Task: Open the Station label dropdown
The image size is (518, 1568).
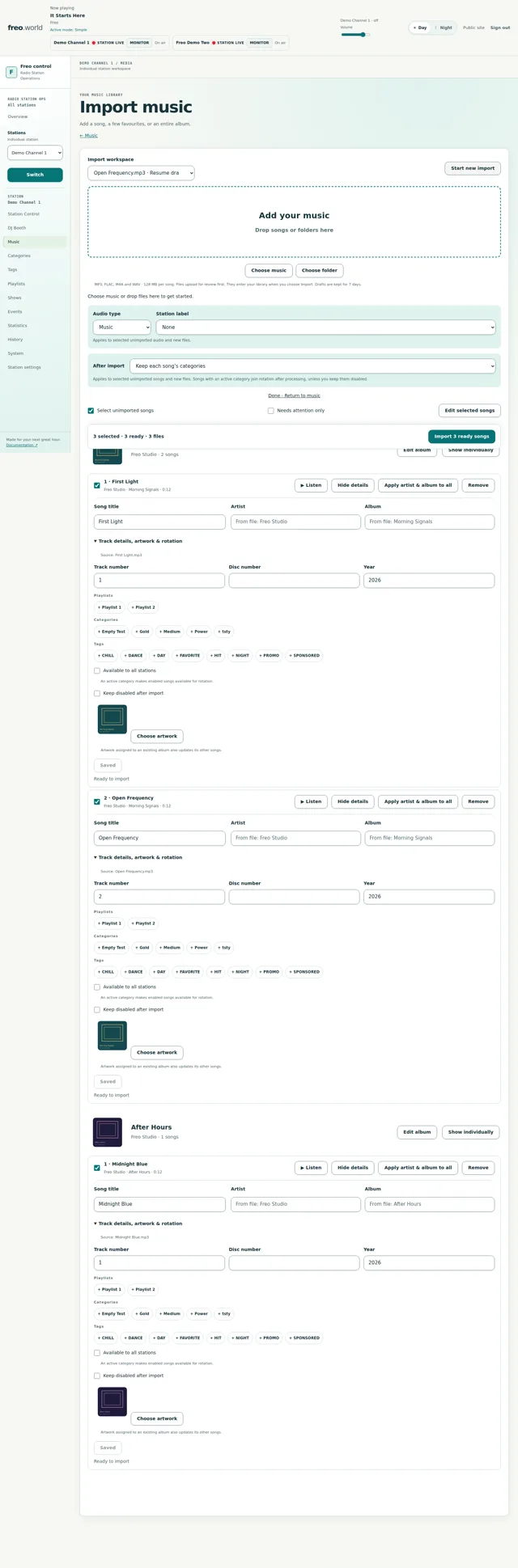Action: point(326,328)
